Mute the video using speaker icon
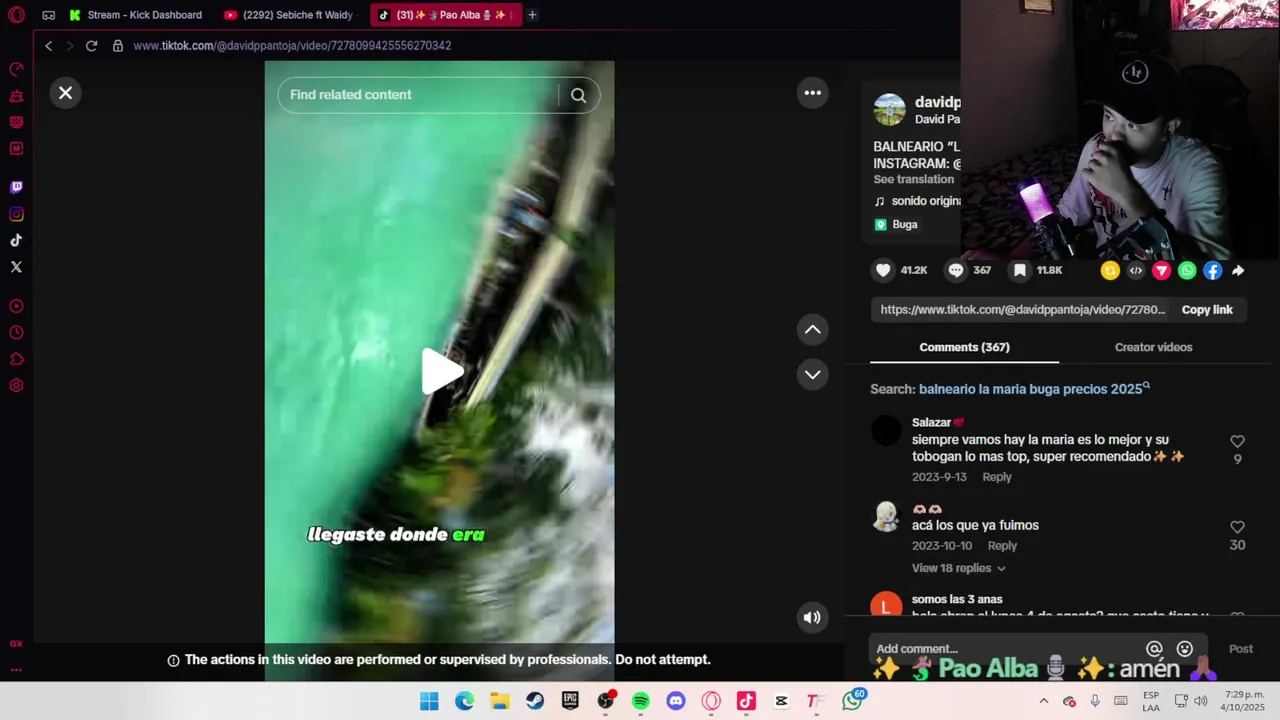The height and width of the screenshot is (720, 1280). [812, 617]
